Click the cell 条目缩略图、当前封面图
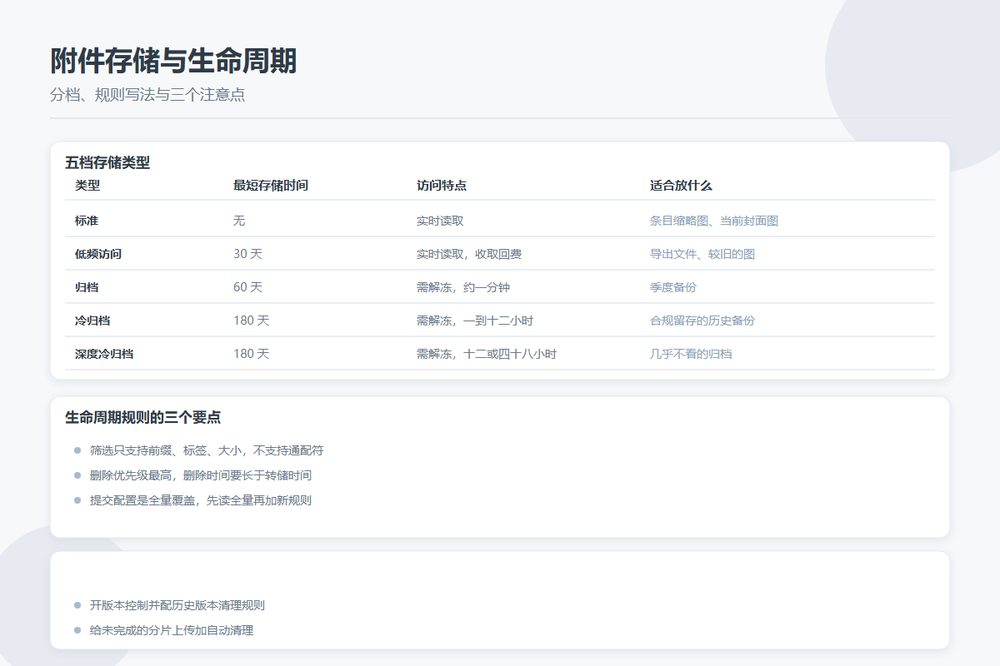The width and height of the screenshot is (1000, 666). 714,221
